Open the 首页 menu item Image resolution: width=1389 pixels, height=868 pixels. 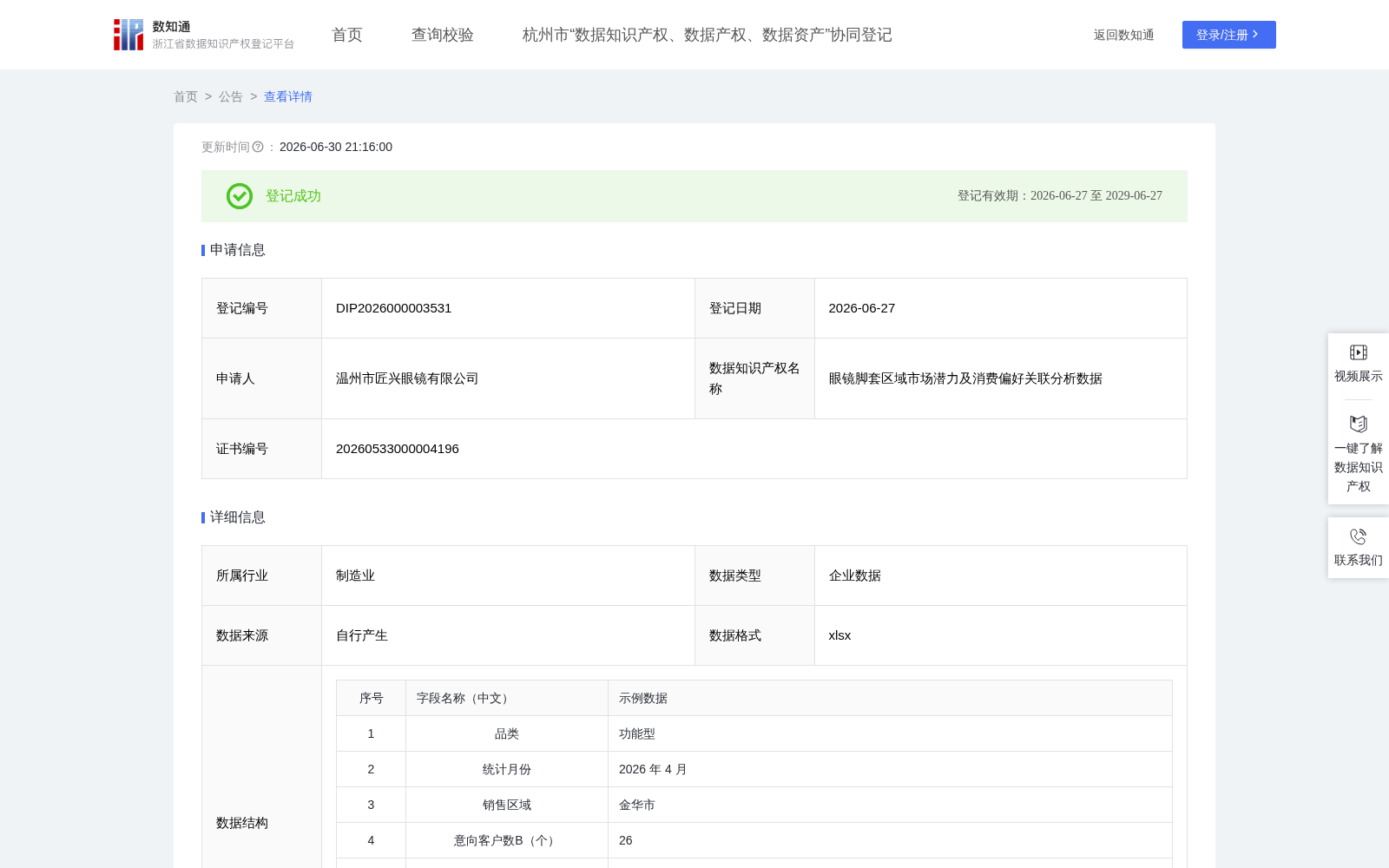347,35
